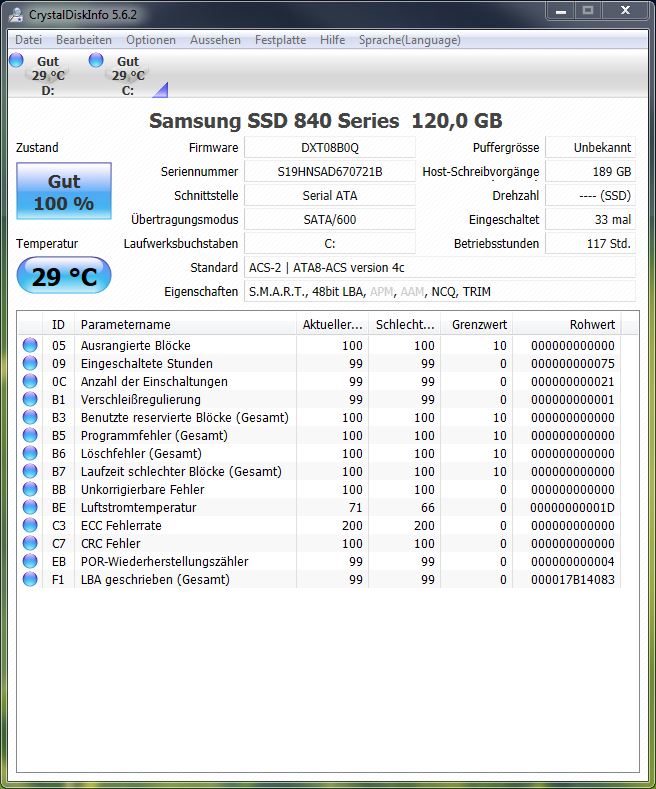This screenshot has height=789, width=656.
Task: Click status orb for Benutzte reservierte Blöcke
Action: pos(30,417)
